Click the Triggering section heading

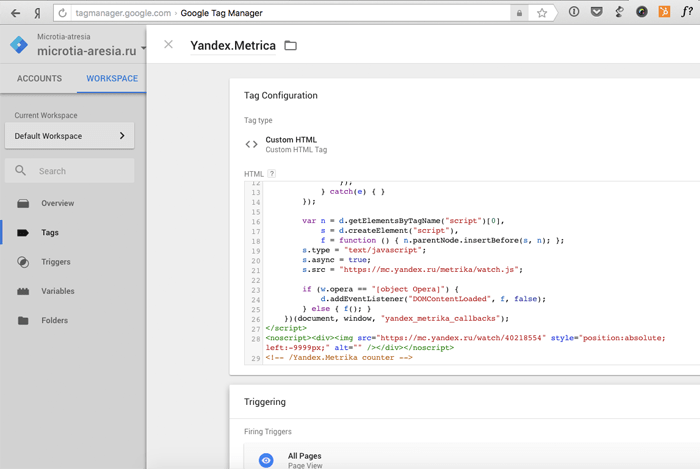pyautogui.click(x=265, y=402)
